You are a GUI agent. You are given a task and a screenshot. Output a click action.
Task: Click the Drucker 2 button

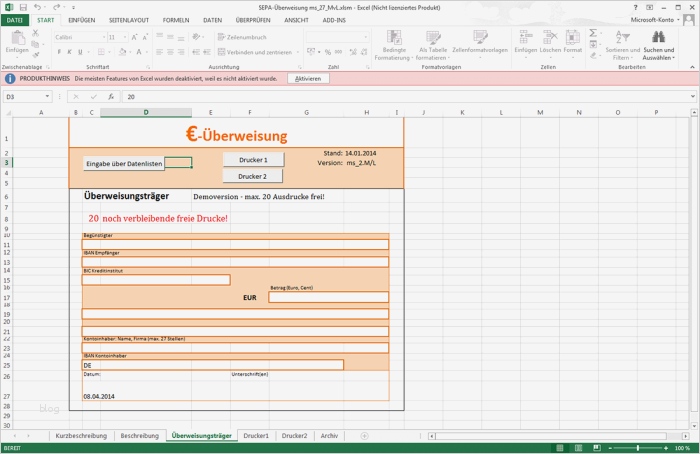click(x=253, y=176)
